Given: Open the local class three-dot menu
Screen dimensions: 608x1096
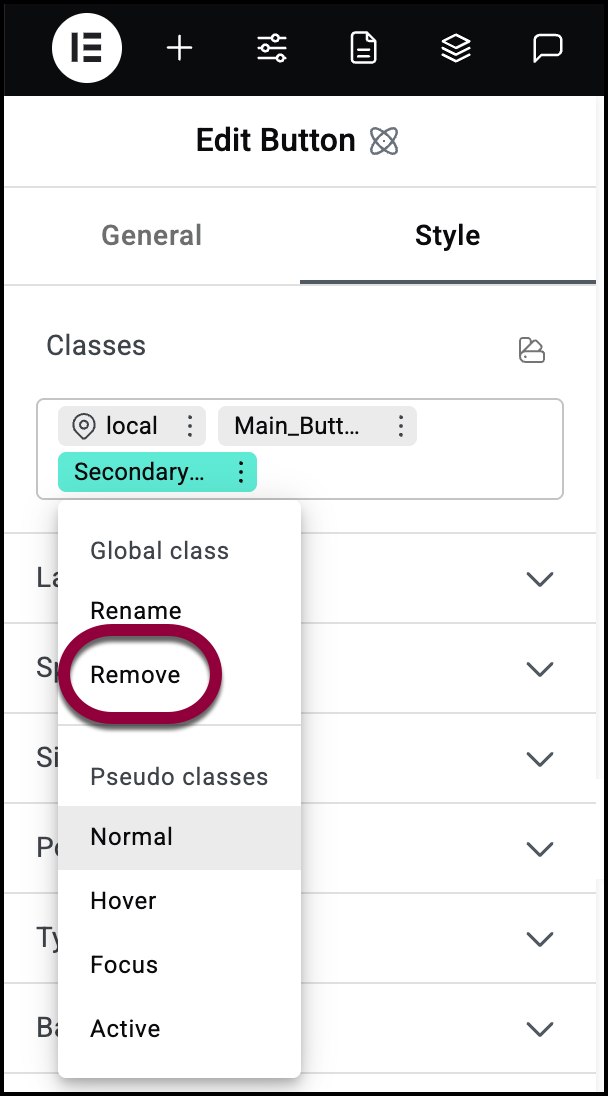Looking at the screenshot, I should pyautogui.click(x=190, y=426).
